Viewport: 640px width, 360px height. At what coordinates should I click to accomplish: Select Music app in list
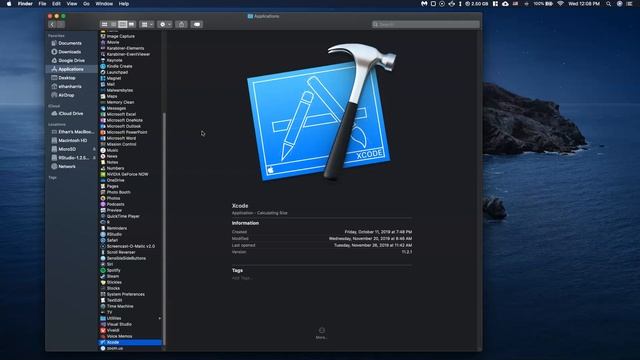point(112,150)
